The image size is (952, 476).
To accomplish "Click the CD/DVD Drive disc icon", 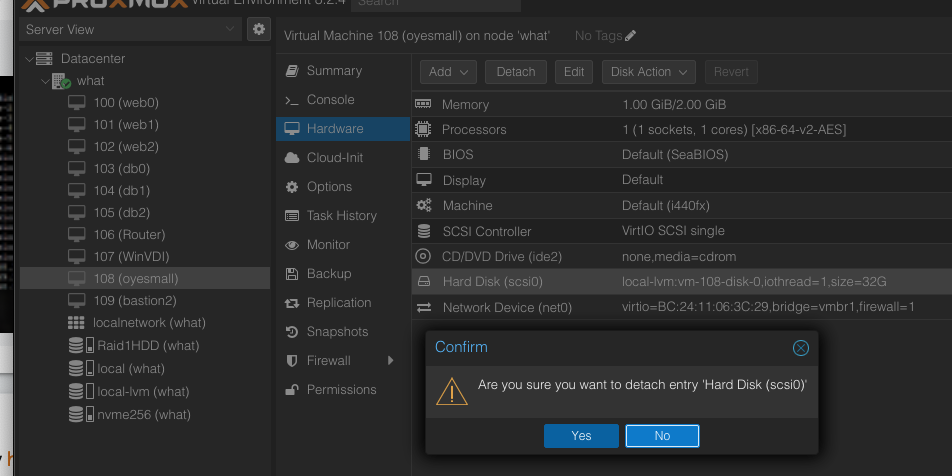I will pos(423,256).
